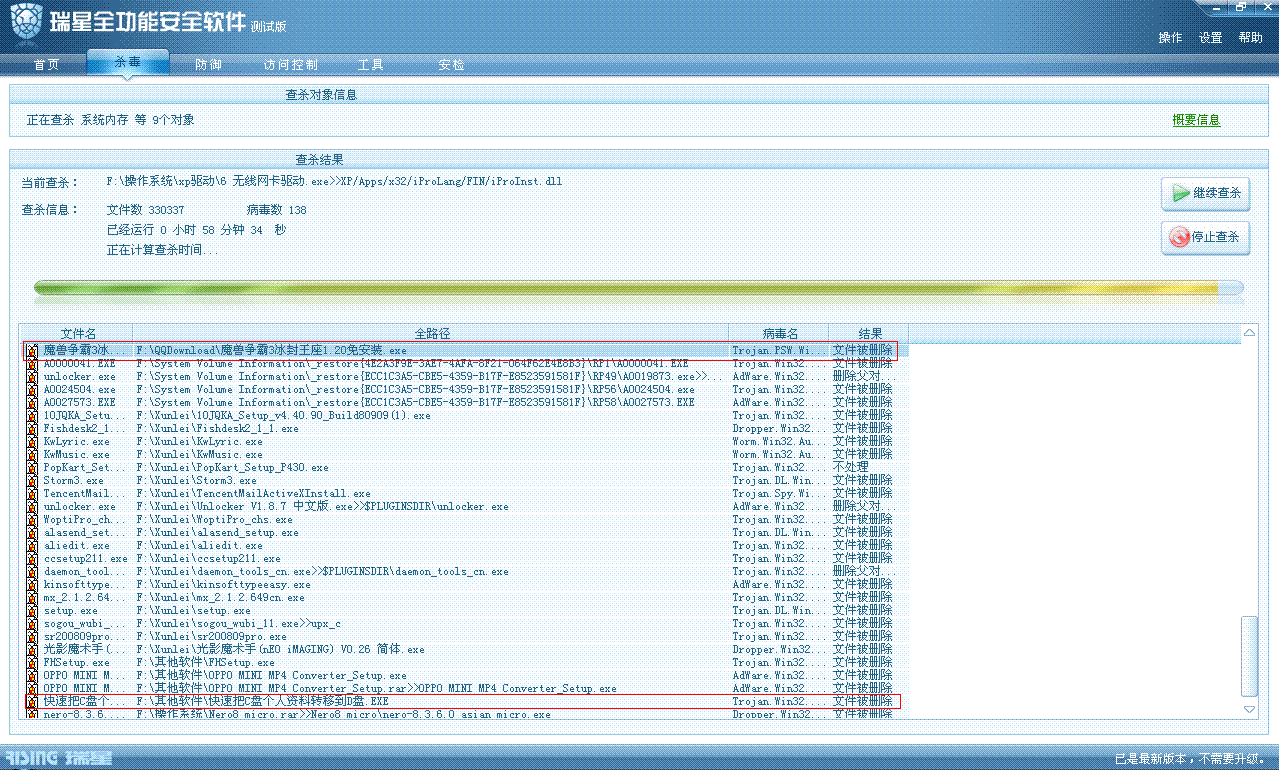Click the current scanning file path text
1279x770 pixels.
pyautogui.click(x=335, y=183)
